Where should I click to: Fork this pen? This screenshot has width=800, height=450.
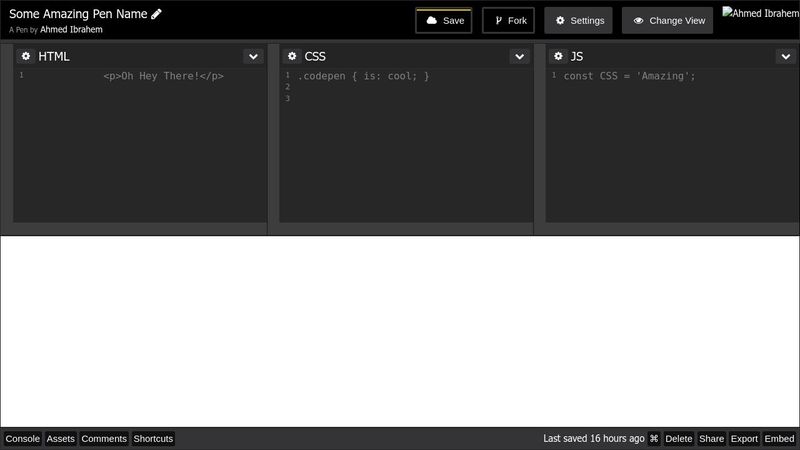click(508, 20)
